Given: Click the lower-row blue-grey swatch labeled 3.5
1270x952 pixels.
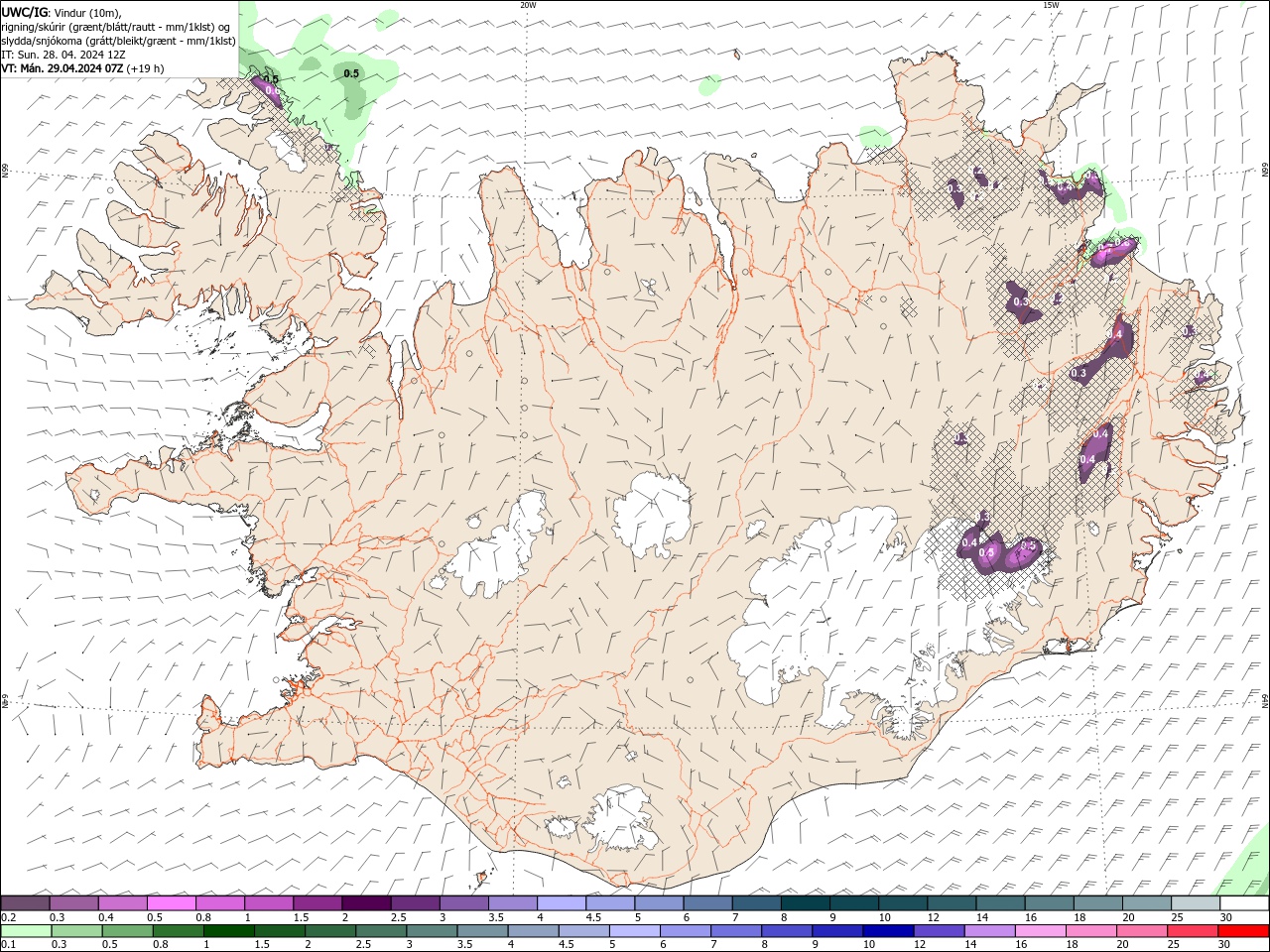Looking at the screenshot, I should point(482,931).
